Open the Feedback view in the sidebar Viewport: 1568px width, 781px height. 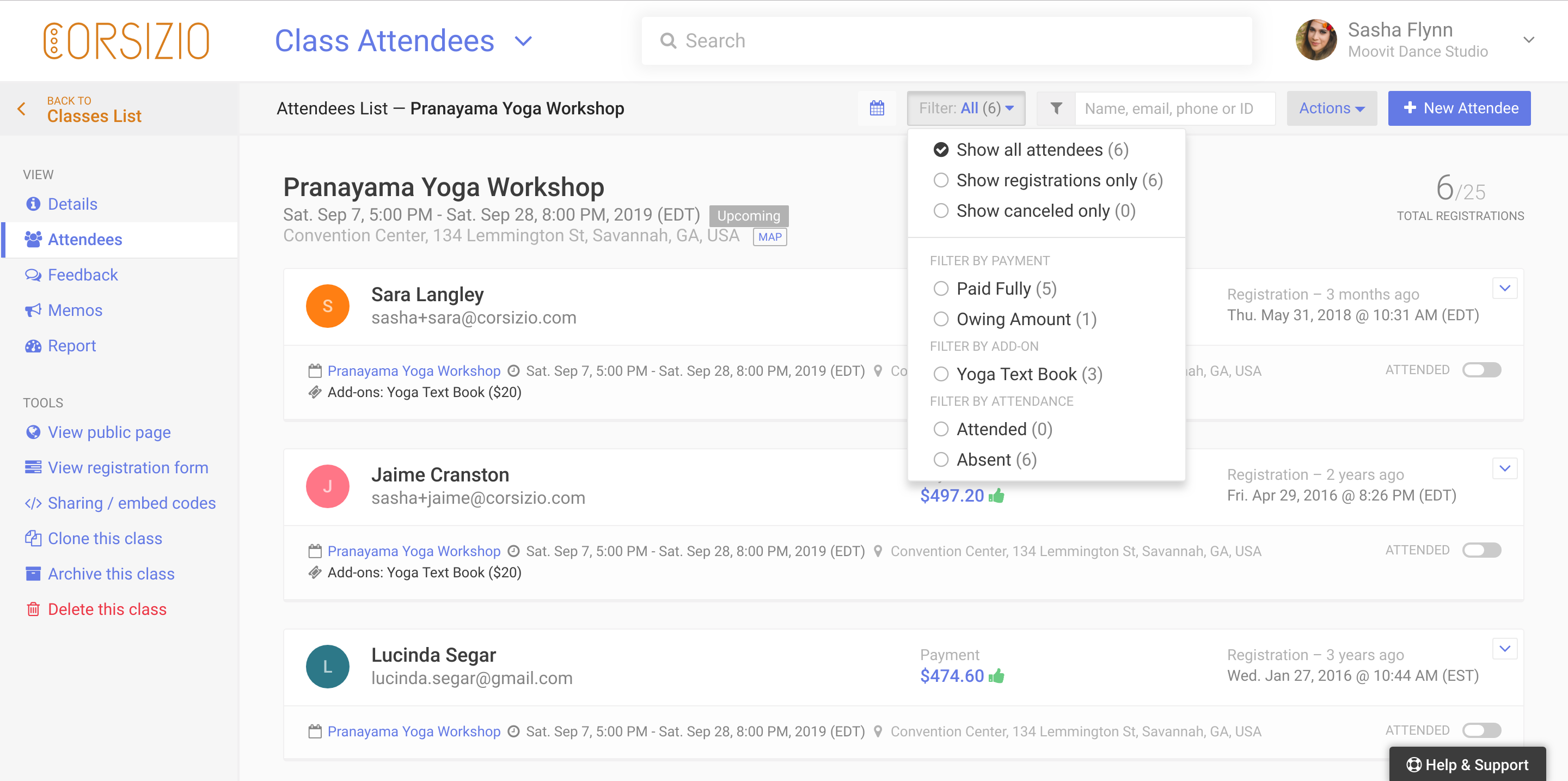tap(83, 275)
